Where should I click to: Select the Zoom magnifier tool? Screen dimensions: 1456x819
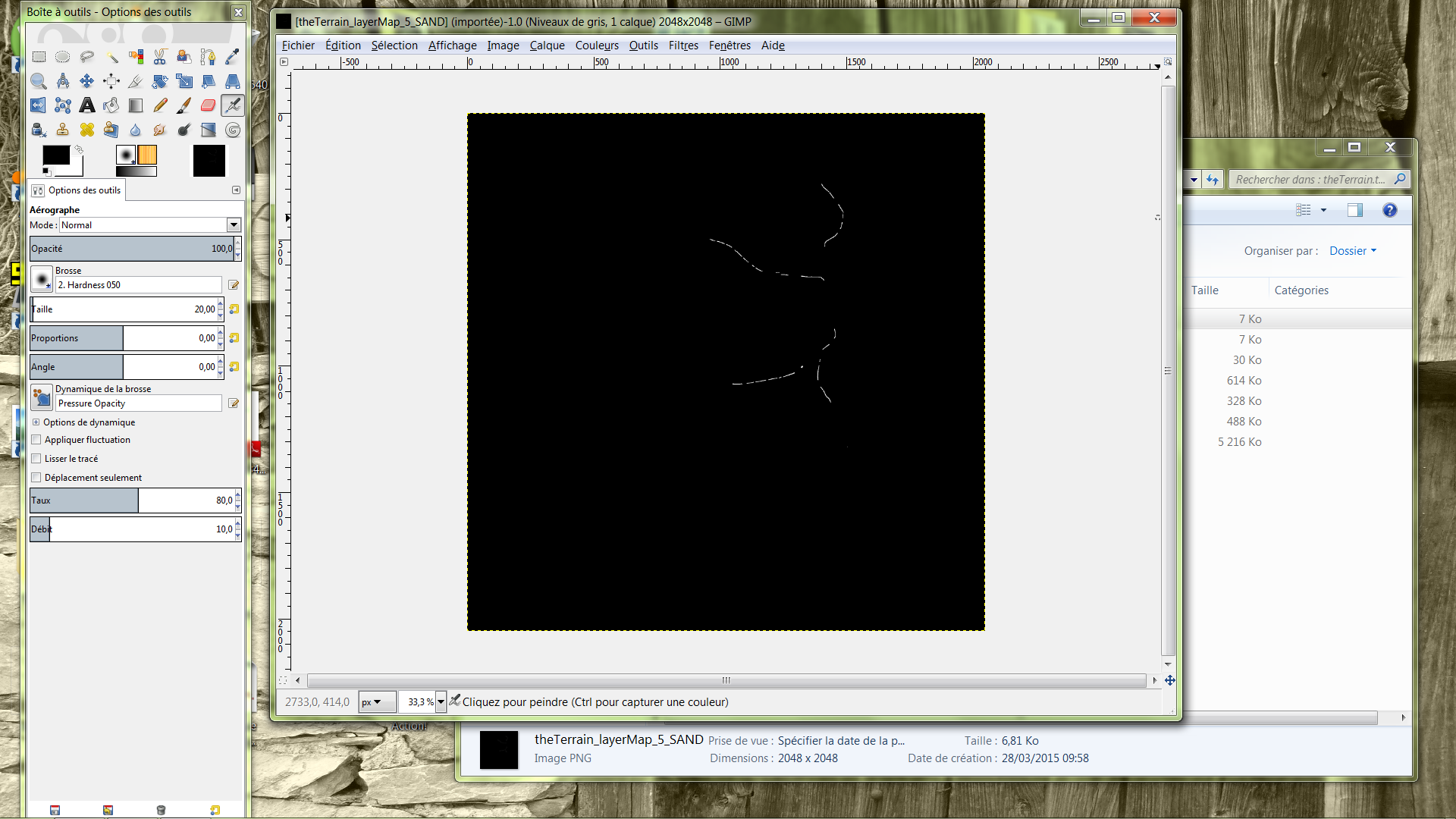(x=39, y=81)
